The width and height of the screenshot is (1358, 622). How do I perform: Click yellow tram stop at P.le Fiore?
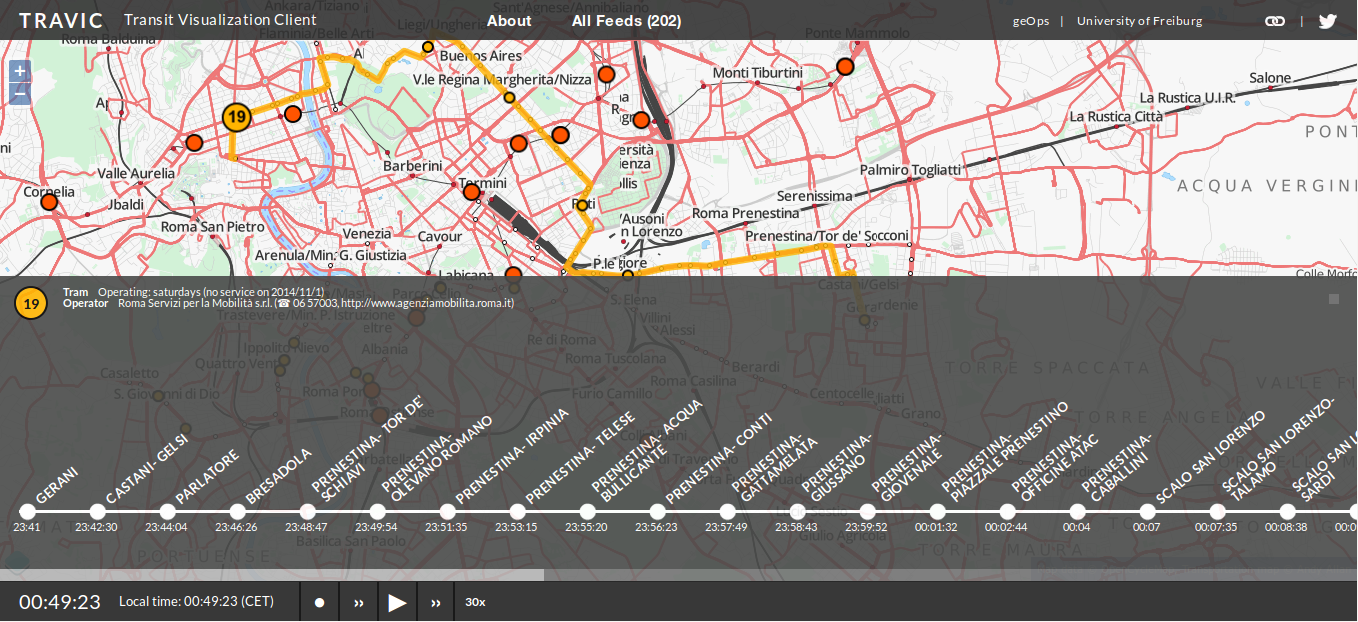click(x=628, y=275)
